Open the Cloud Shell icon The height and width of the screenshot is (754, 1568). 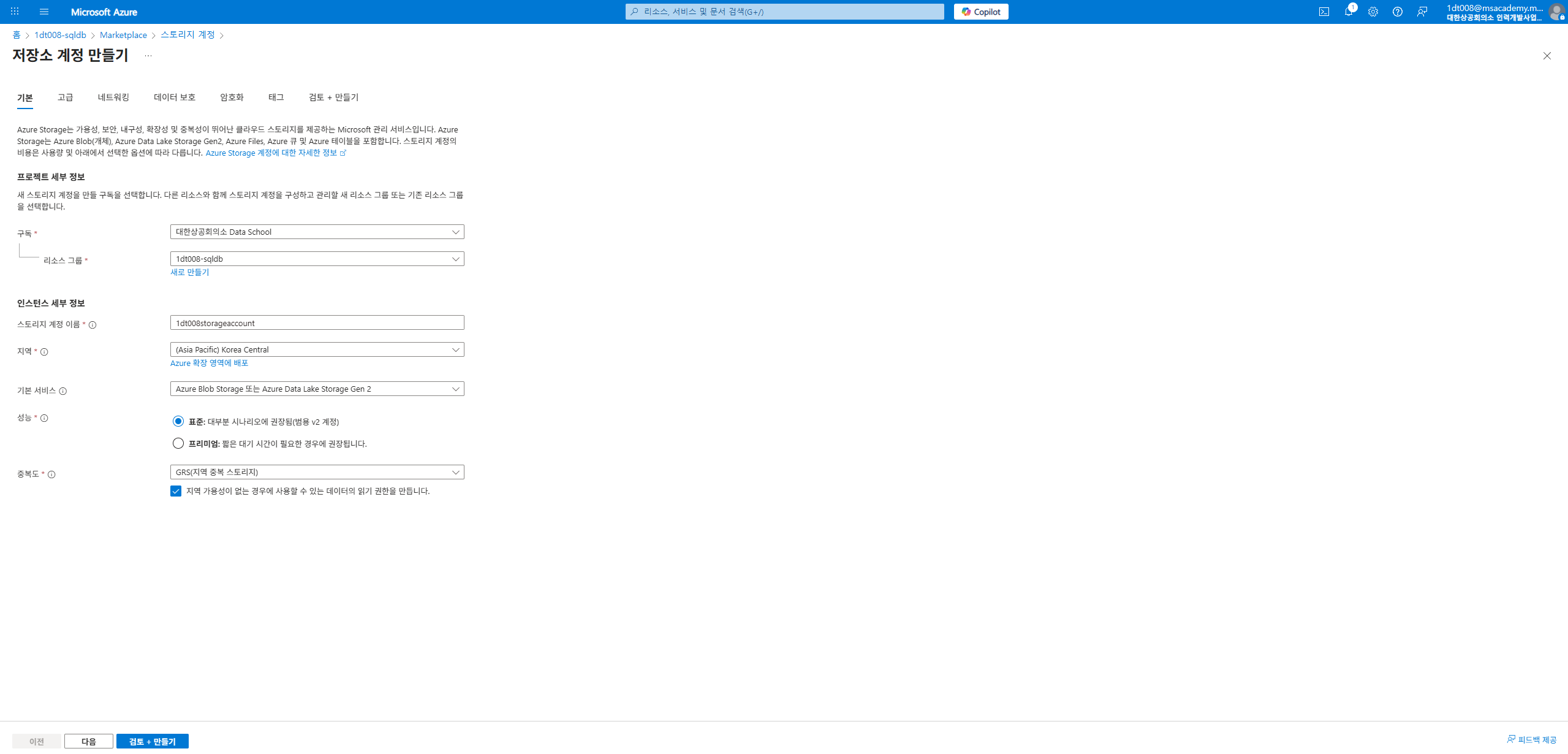coord(1324,12)
